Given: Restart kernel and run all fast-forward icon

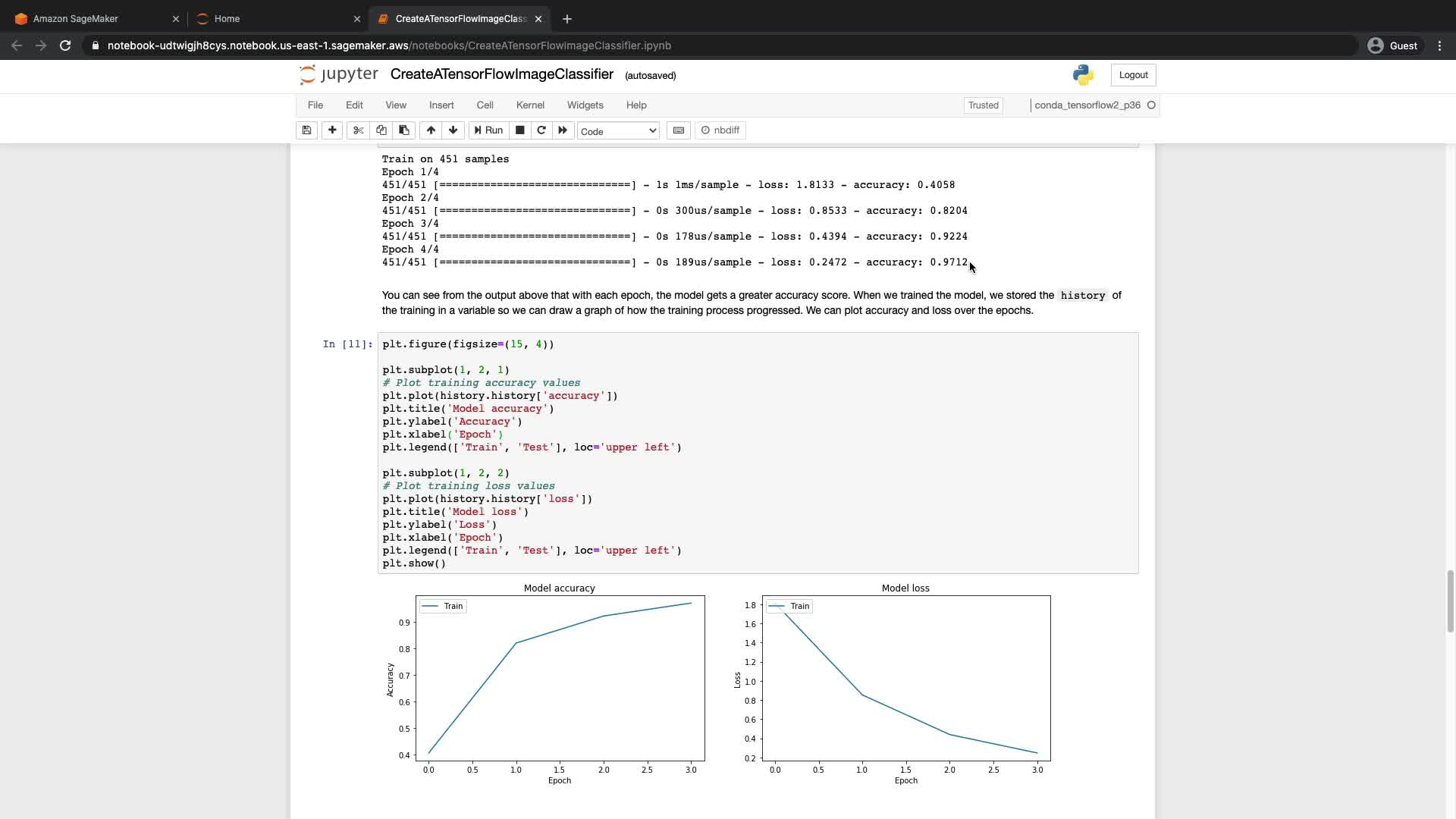Looking at the screenshot, I should coord(563,130).
